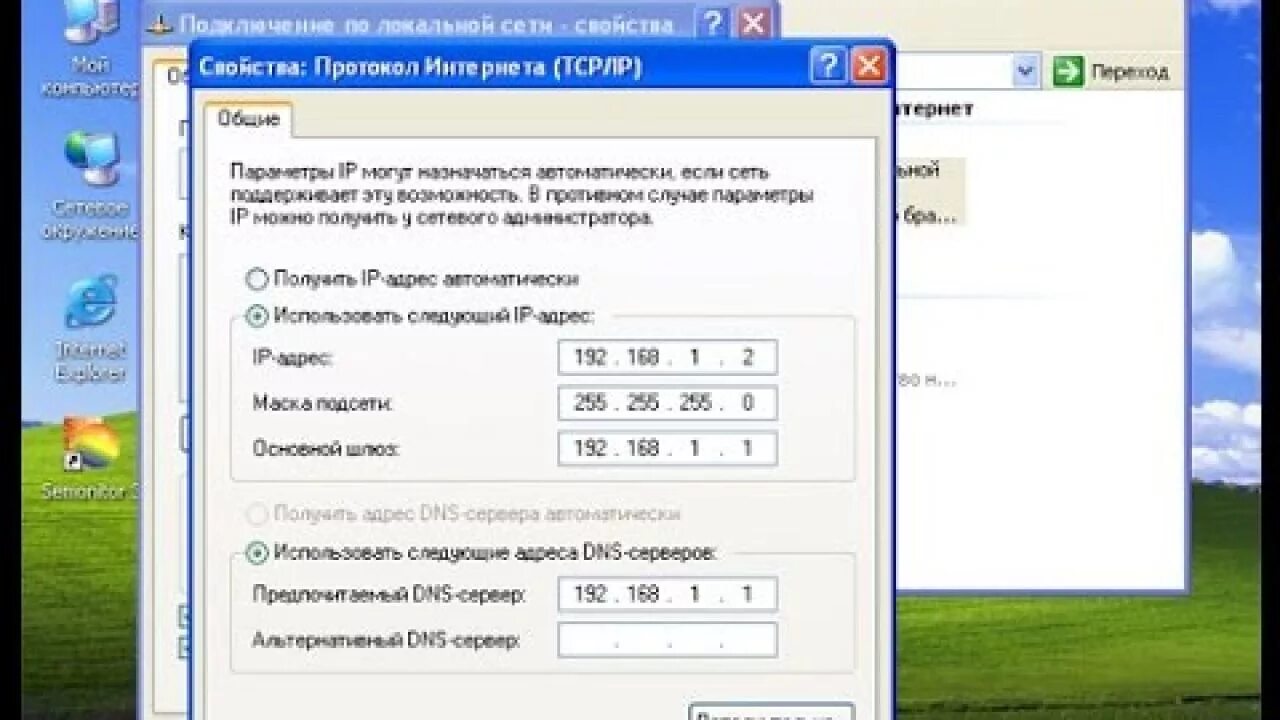Click the paragraph starting 'Параметры IP могут назначаться'
The height and width of the screenshot is (720, 1280).
[522, 194]
